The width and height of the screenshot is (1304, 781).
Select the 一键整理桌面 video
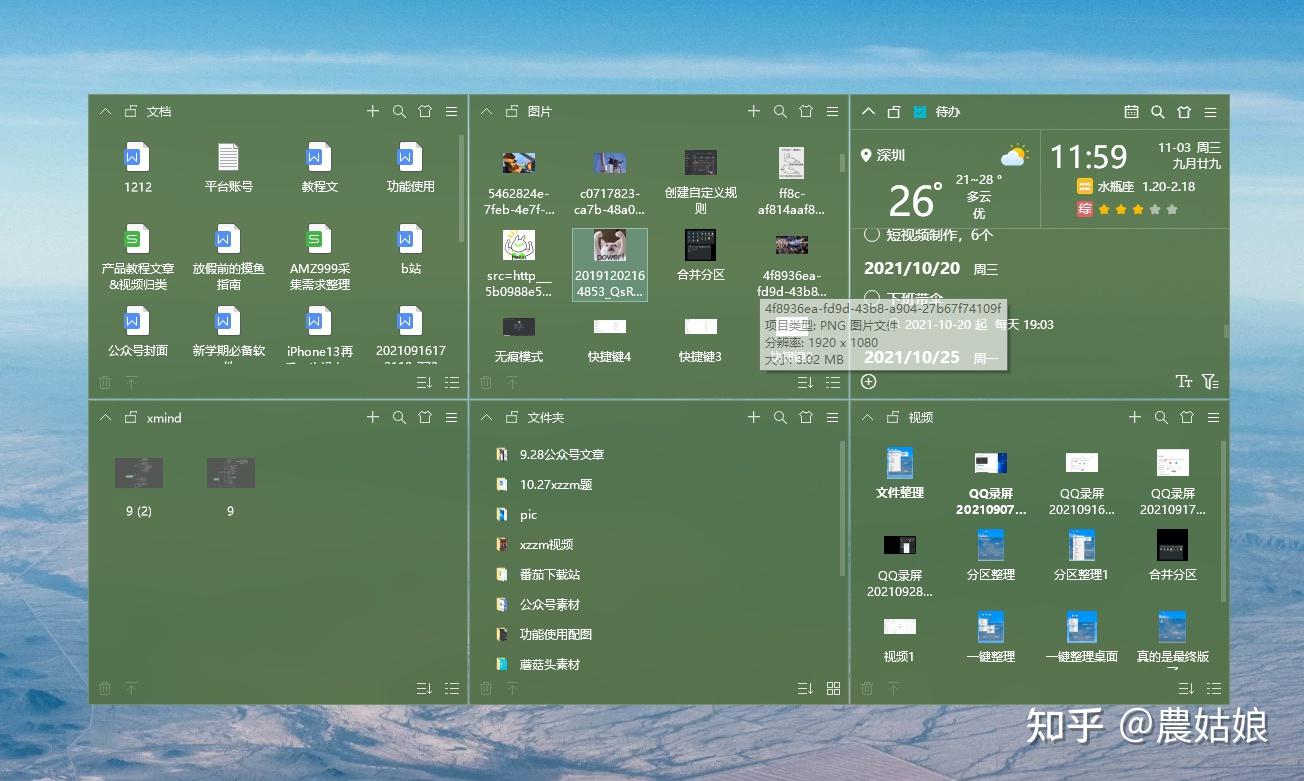click(x=1081, y=638)
